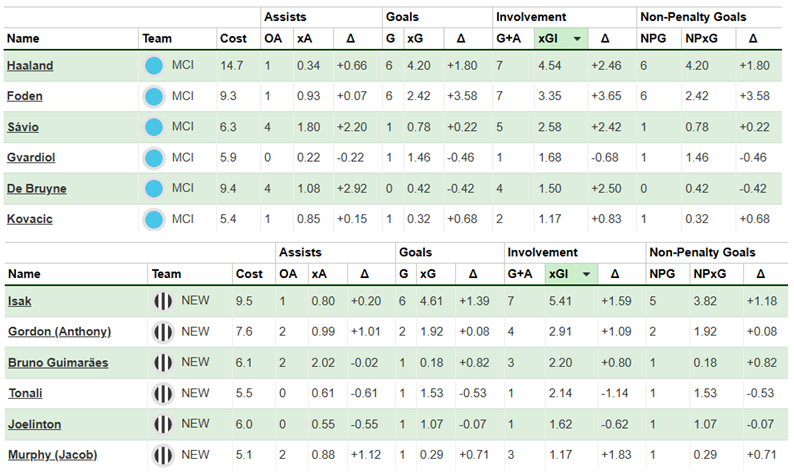The height and width of the screenshot is (474, 794).
Task: Select Foden's xGI value 3.35
Action: (550, 96)
